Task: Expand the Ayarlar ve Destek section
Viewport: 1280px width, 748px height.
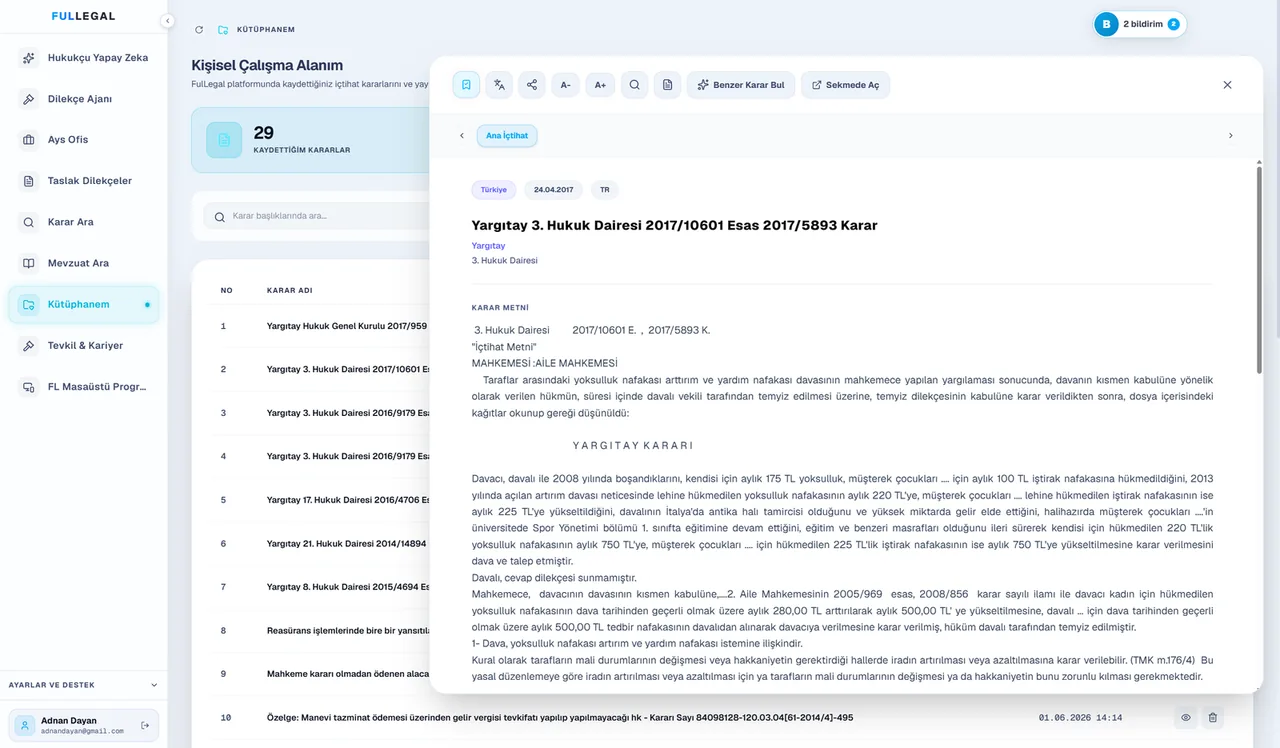Action: point(83,685)
